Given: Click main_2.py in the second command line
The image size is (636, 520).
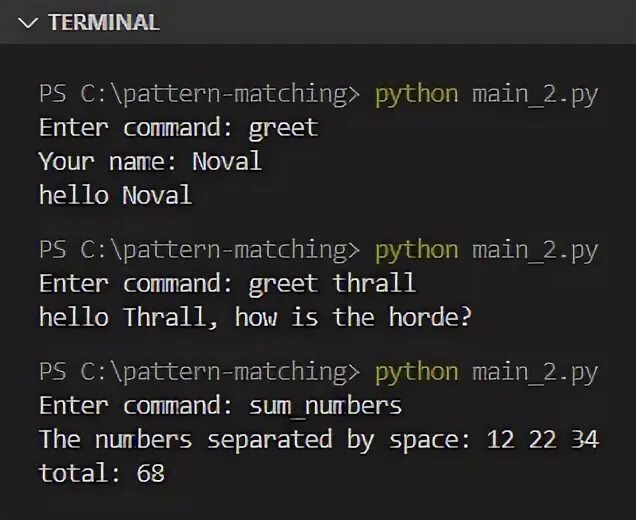Looking at the screenshot, I should click(x=534, y=250).
